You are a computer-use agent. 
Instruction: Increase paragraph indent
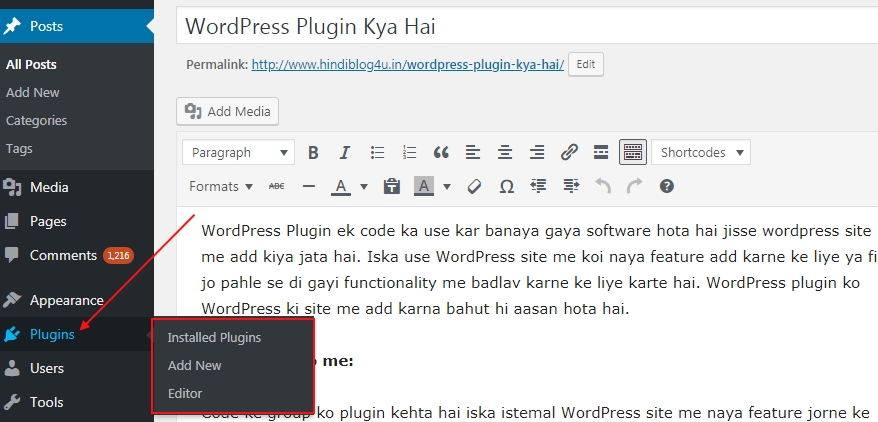(x=571, y=186)
